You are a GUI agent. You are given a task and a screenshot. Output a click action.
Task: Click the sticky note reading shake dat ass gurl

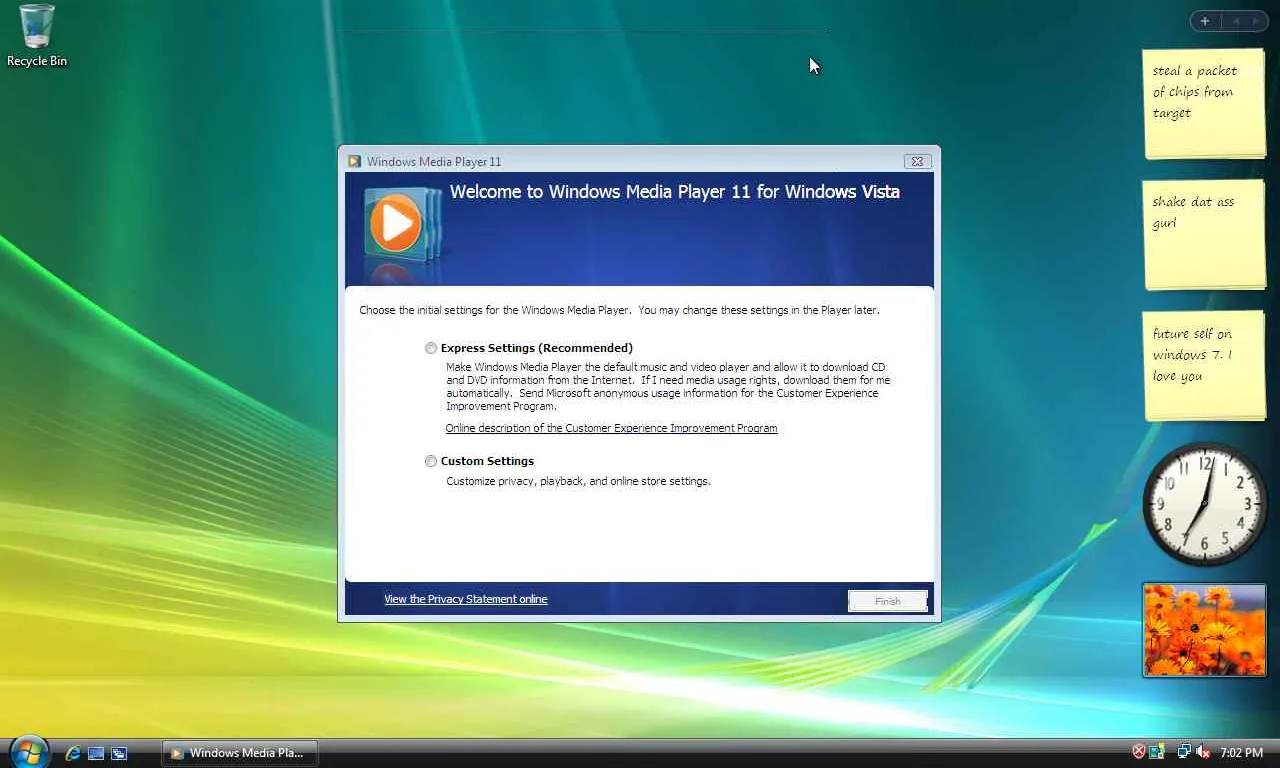(1204, 235)
